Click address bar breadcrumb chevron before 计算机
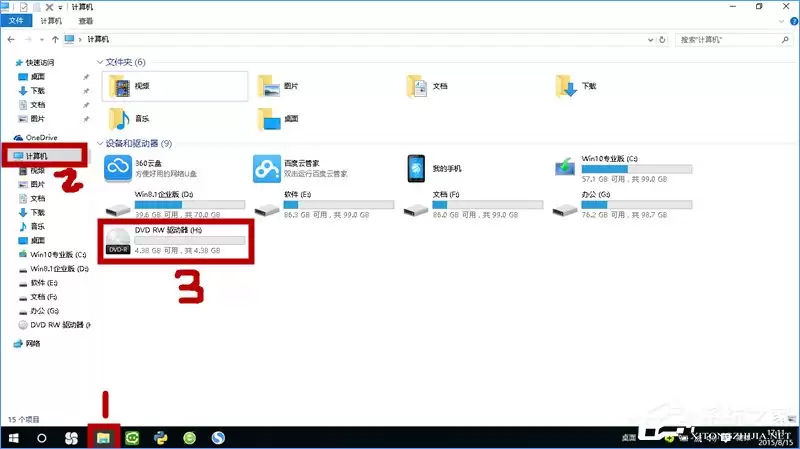This screenshot has height=449, width=800. pos(80,39)
